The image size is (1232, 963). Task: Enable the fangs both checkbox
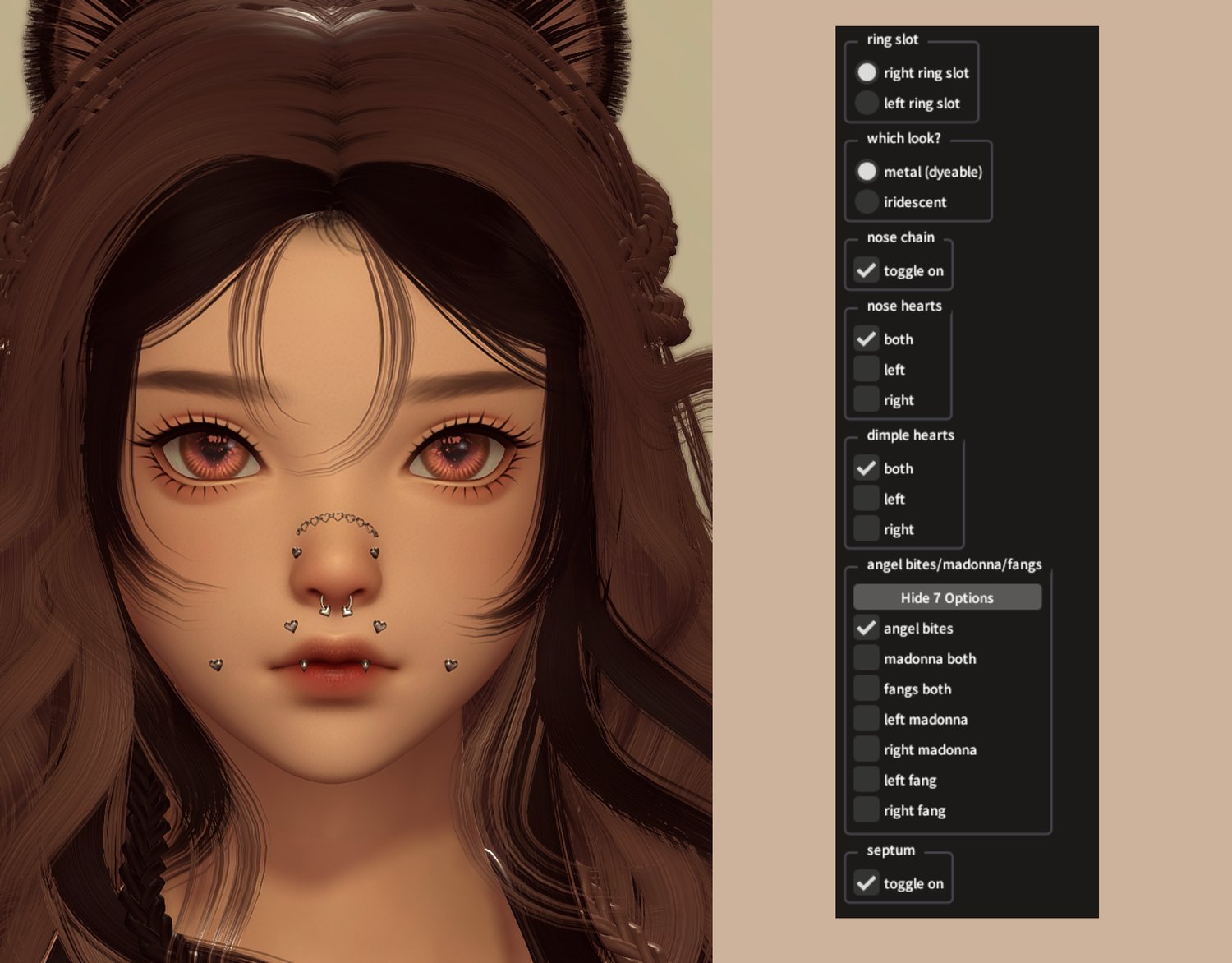click(866, 689)
